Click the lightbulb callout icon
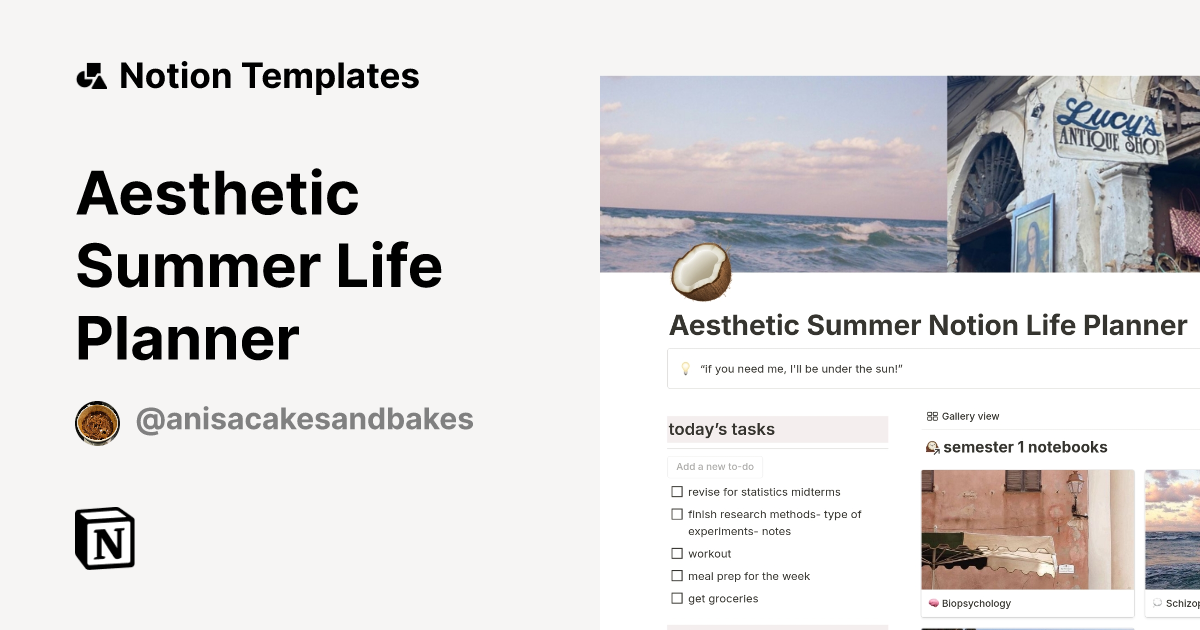 685,369
